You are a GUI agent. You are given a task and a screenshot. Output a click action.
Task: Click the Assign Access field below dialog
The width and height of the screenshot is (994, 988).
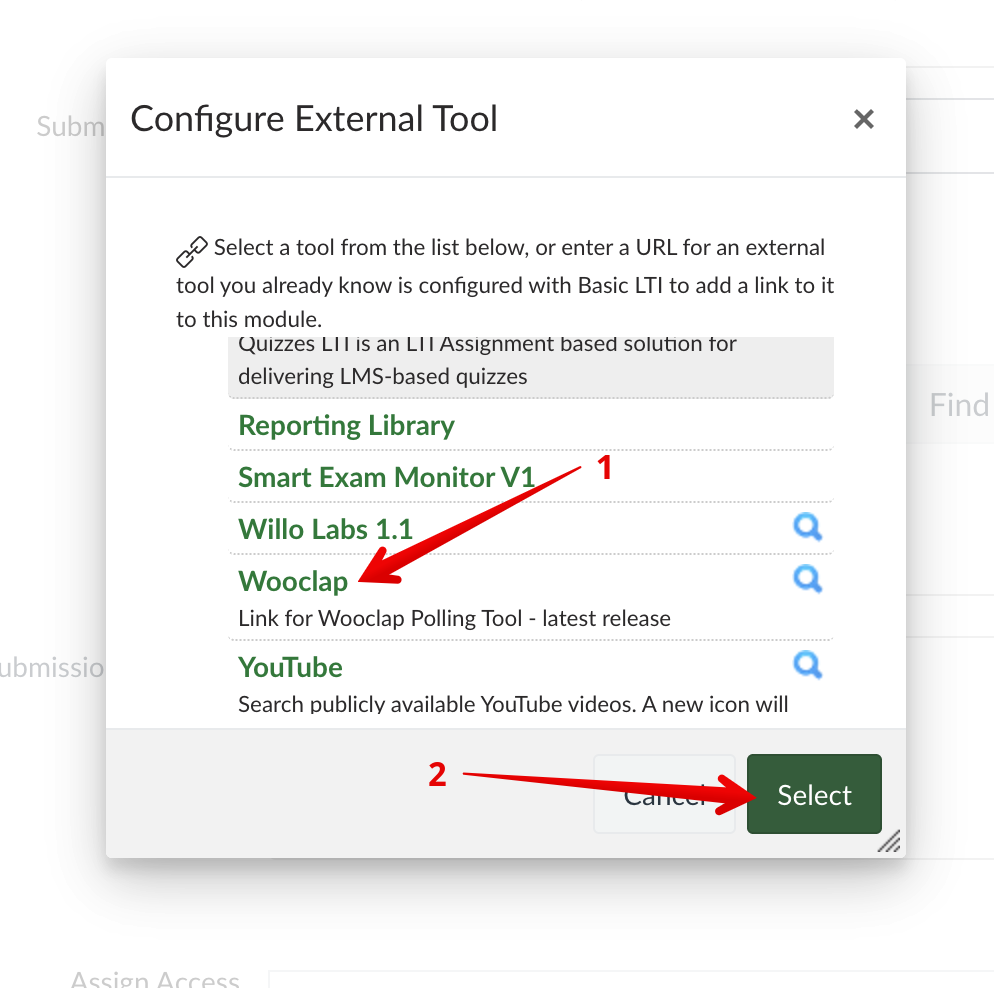coord(630,979)
